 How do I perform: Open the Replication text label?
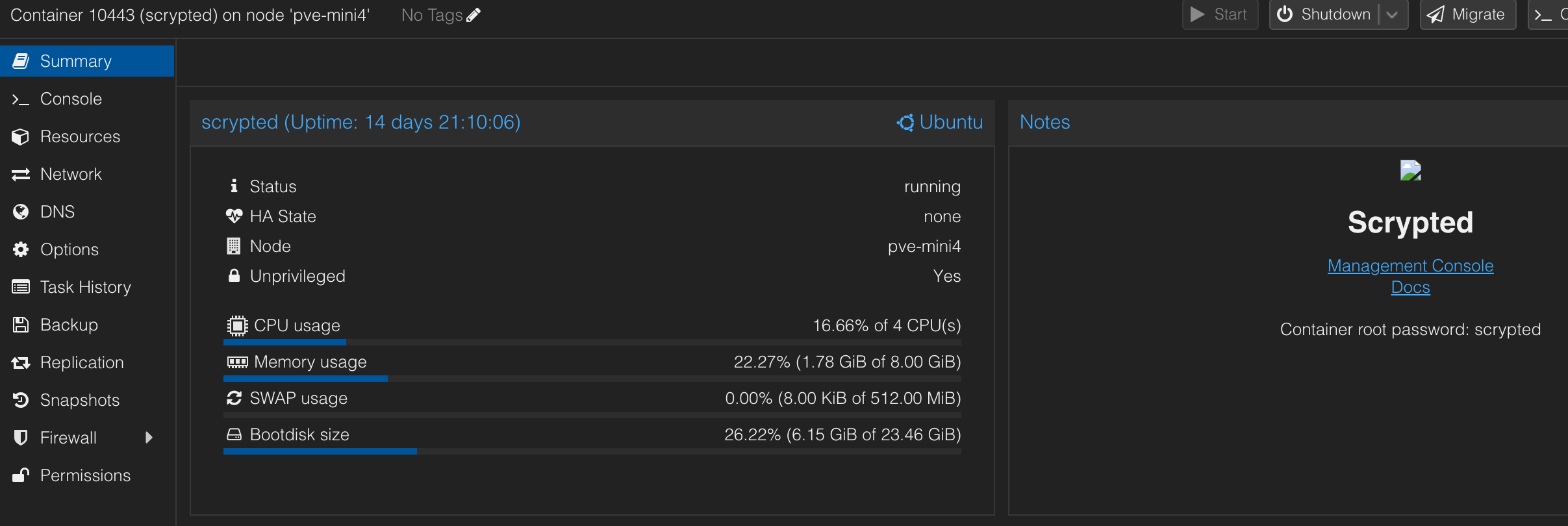[x=82, y=362]
